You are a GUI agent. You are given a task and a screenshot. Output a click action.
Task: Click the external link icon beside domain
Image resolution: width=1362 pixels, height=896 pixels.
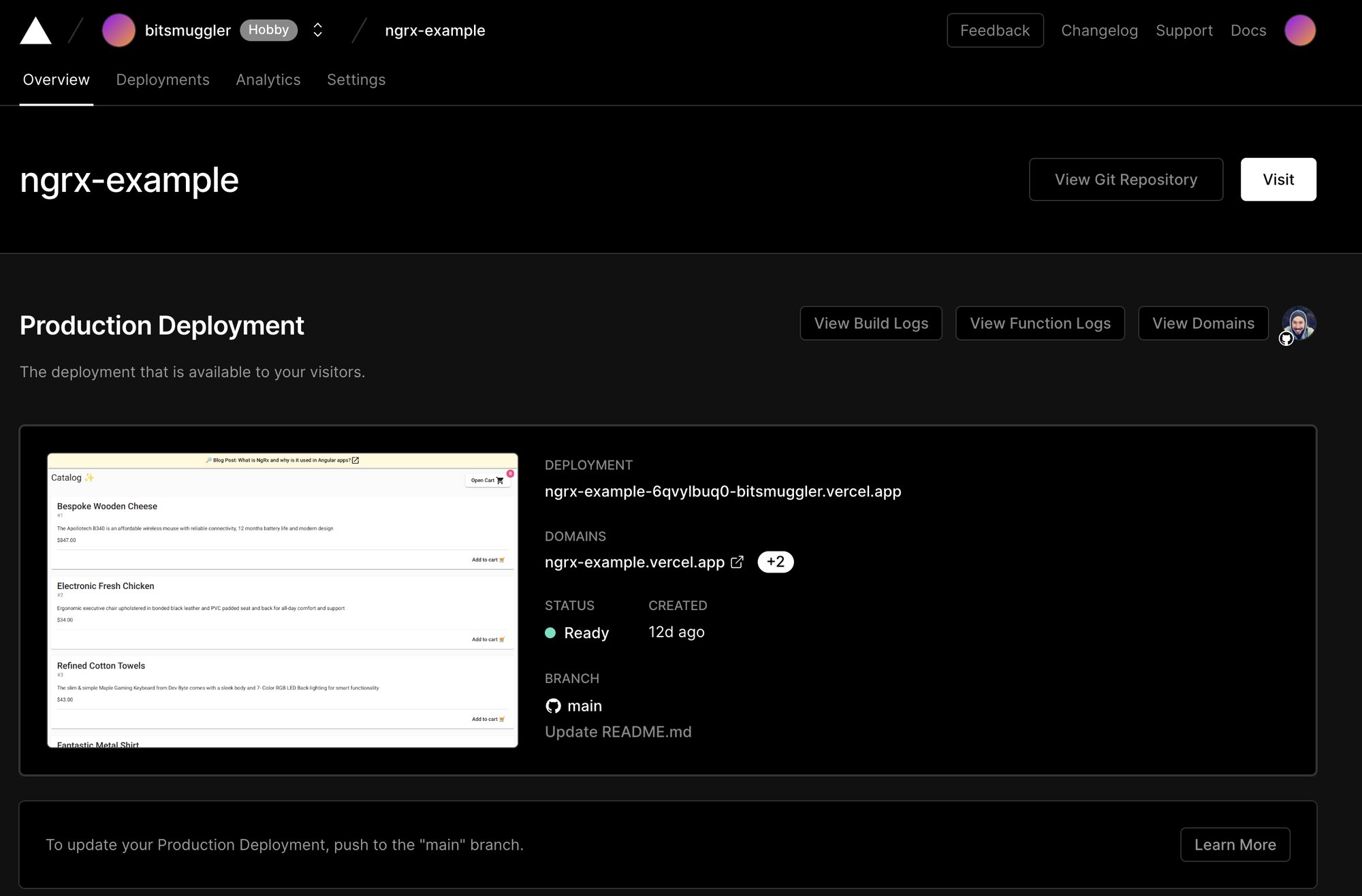pyautogui.click(x=737, y=562)
